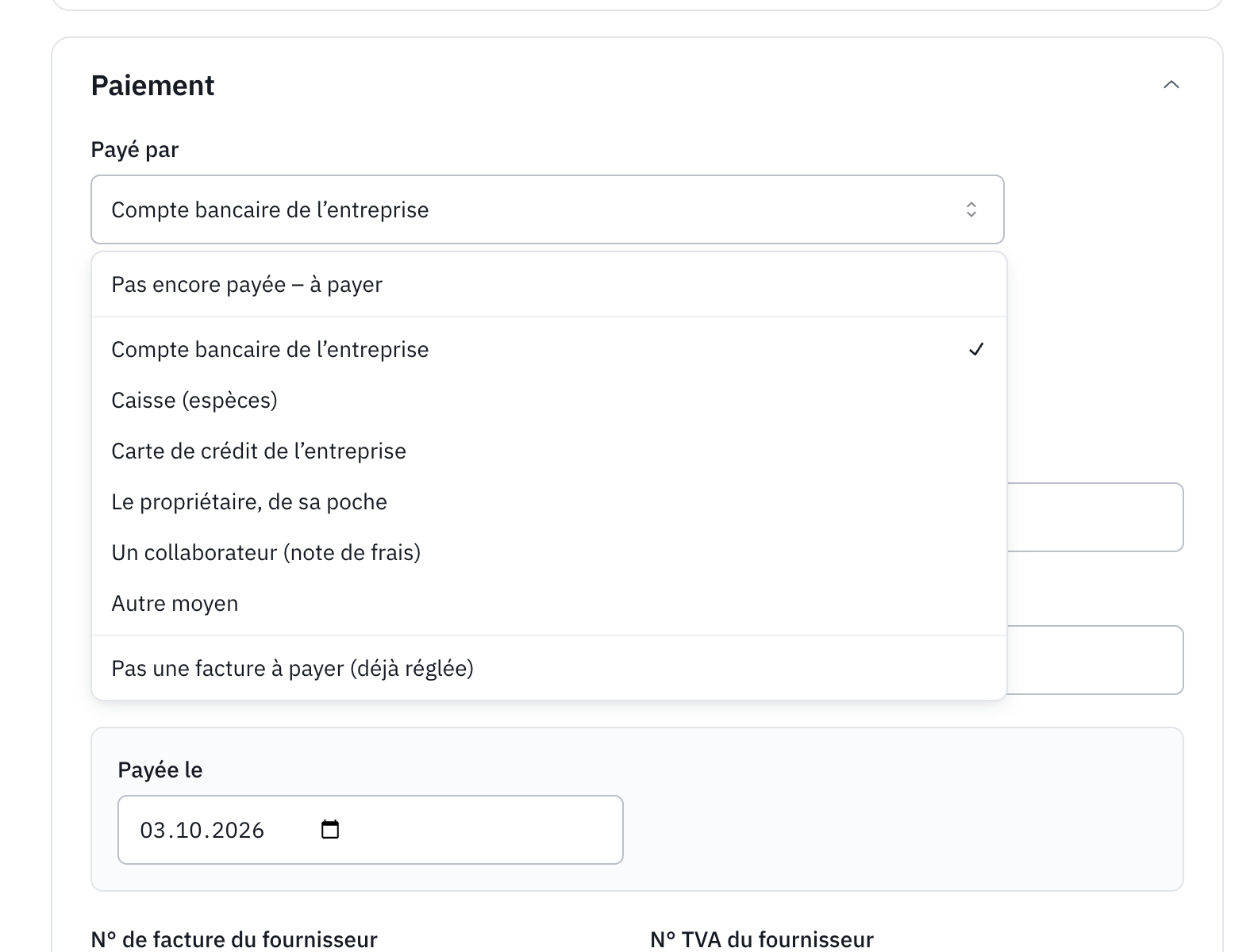The image size is (1254, 952).
Task: Select "Caisse (espèces)" option
Action: click(549, 401)
